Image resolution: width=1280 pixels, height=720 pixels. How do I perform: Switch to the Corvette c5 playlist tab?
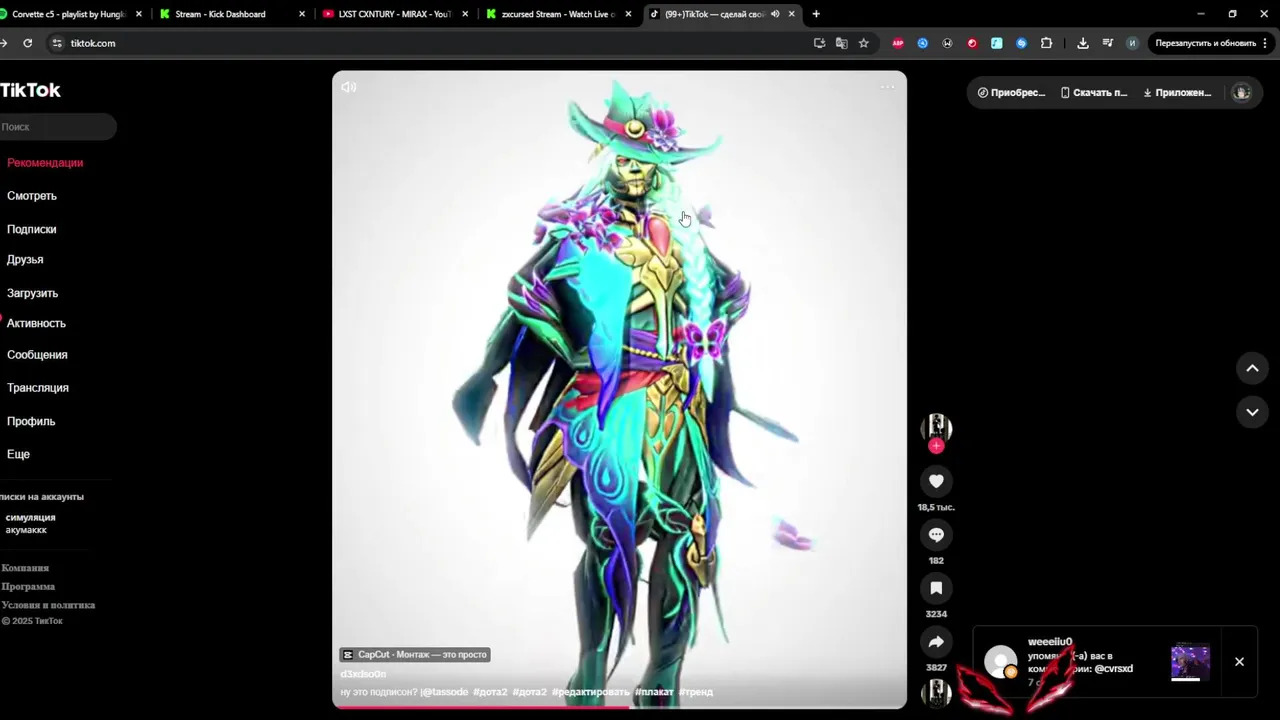coord(68,14)
